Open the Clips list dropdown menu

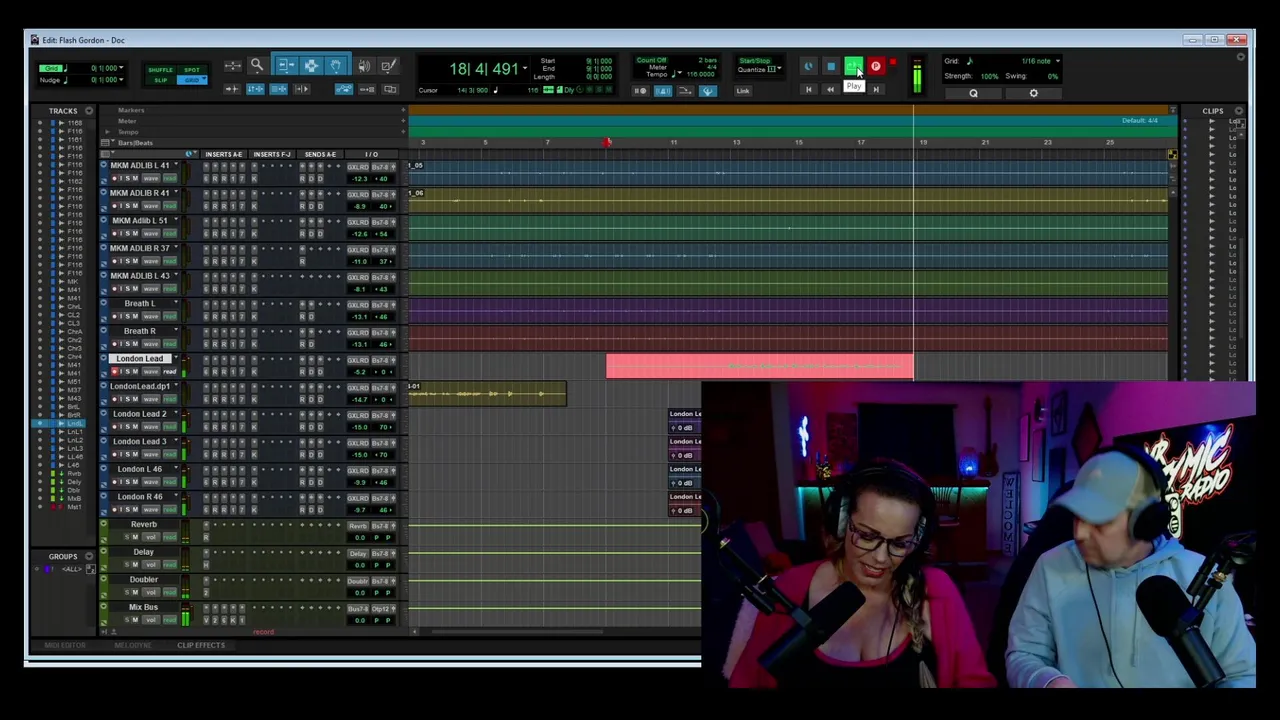point(1239,111)
